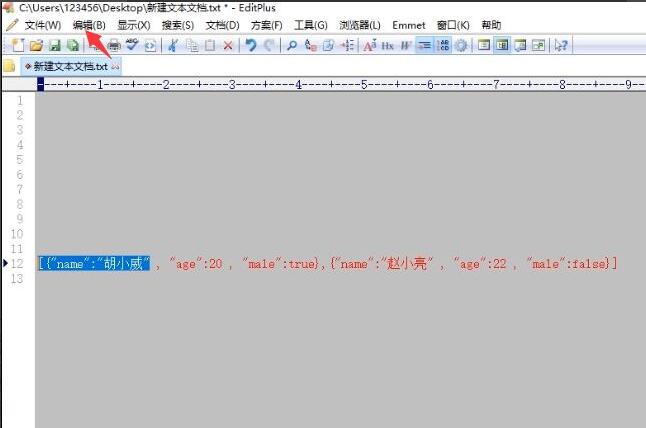
Task: Run the ABC spell check icon
Action: [x=132, y=45]
